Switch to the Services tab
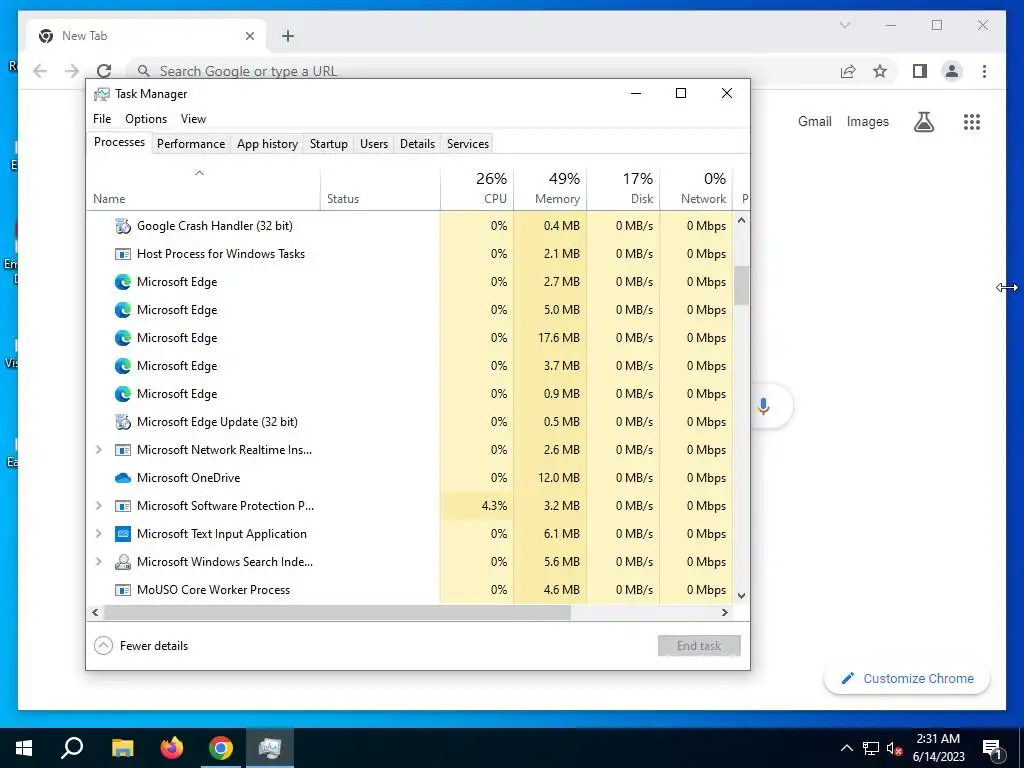This screenshot has width=1024, height=768. (468, 144)
